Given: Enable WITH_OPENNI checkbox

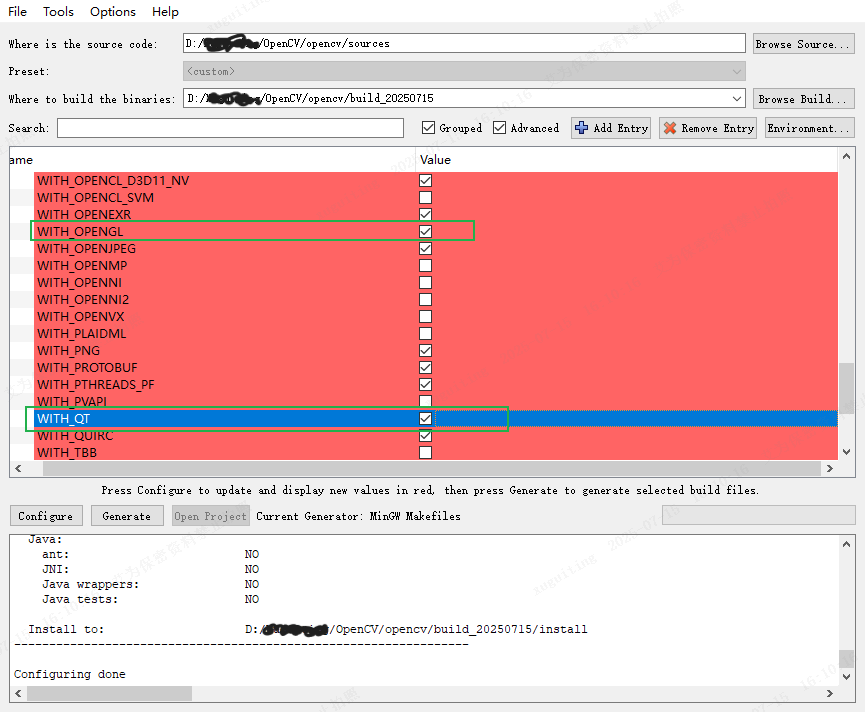Looking at the screenshot, I should (425, 282).
